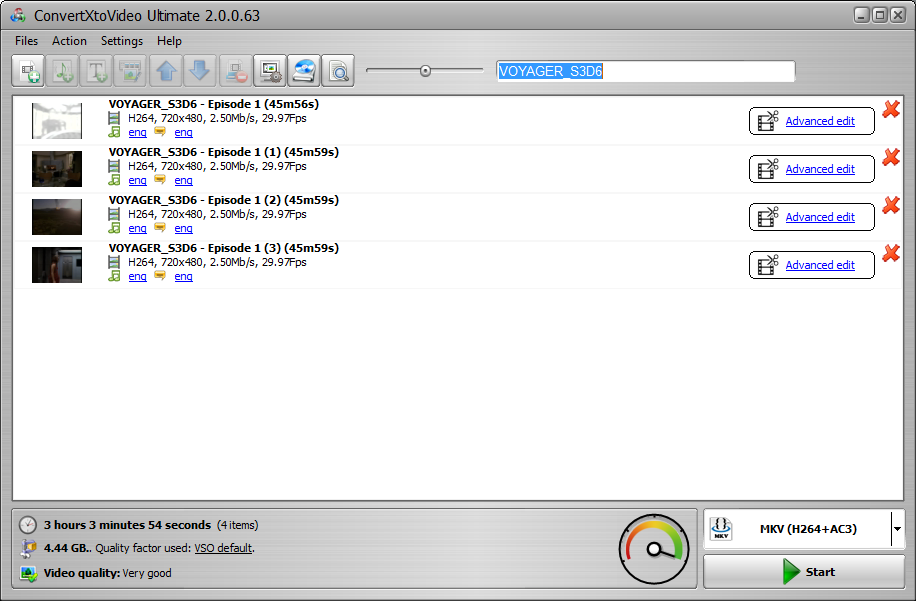Click the audio eng link for Episode 1 (1)
Viewport: 916px width, 601px height.
[x=137, y=180]
